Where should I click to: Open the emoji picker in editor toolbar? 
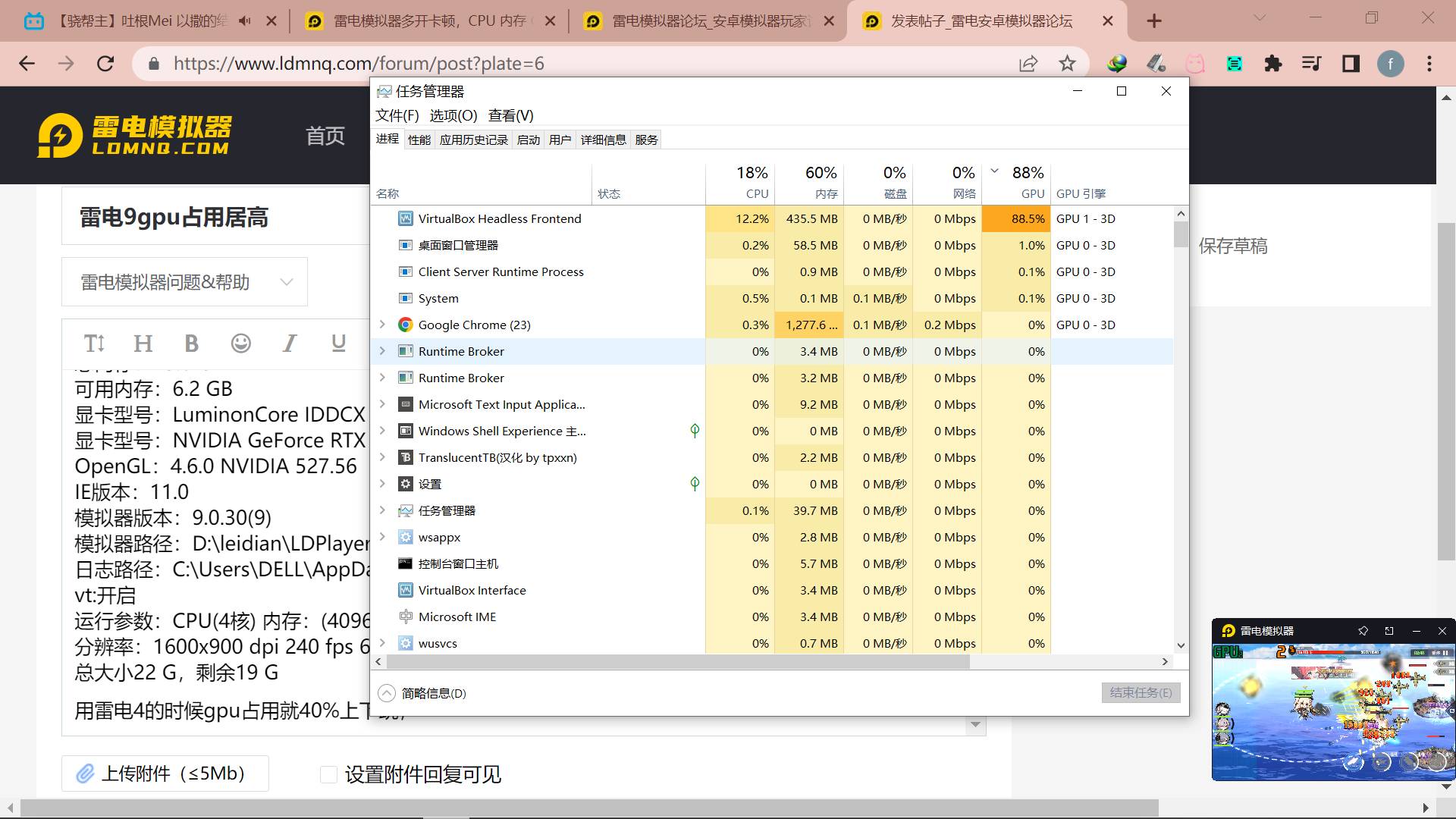(241, 344)
